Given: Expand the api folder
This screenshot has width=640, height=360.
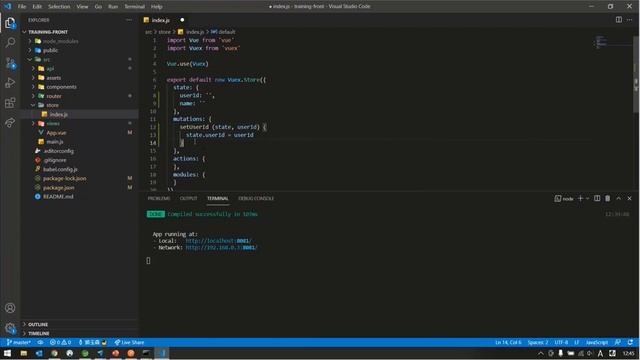Looking at the screenshot, I should click(33, 69).
